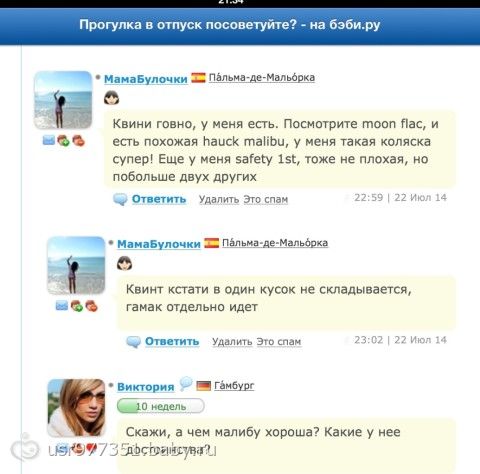Mark the 23:02 comment as Это спам
Viewport: 480px width, 474px height.
(x=279, y=342)
